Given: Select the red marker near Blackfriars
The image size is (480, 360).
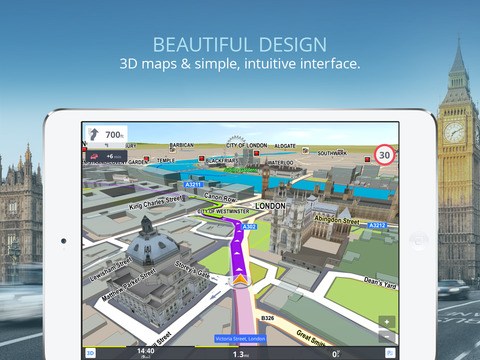Looking at the screenshot, I should (x=201, y=158).
